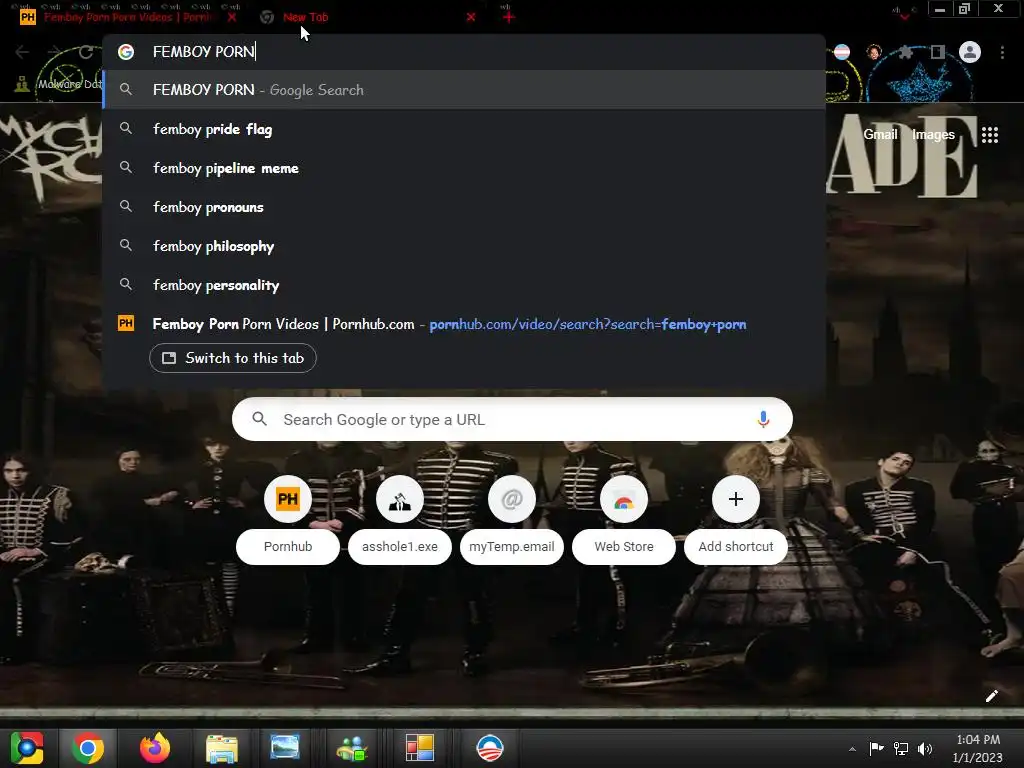This screenshot has width=1024, height=768.
Task: Close the New Tab tab
Action: point(471,18)
